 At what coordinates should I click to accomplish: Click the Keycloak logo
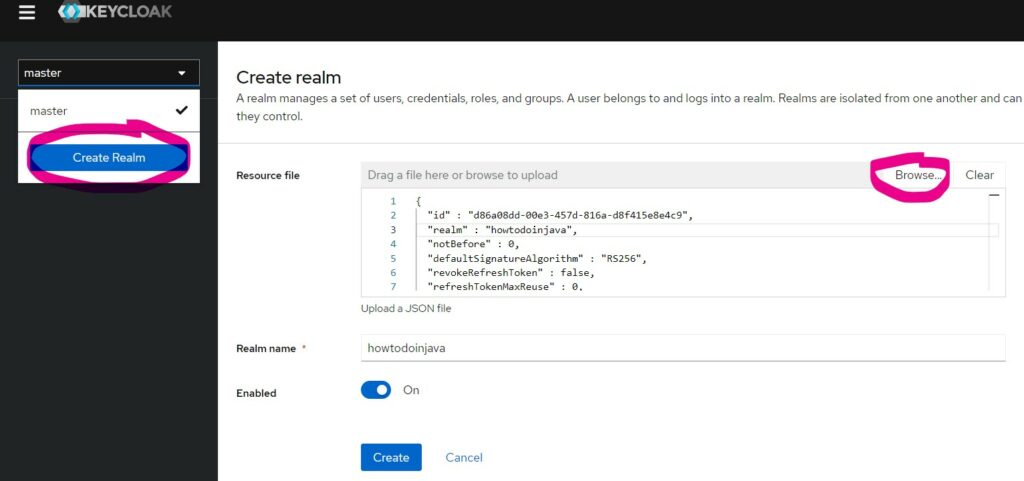click(x=115, y=12)
